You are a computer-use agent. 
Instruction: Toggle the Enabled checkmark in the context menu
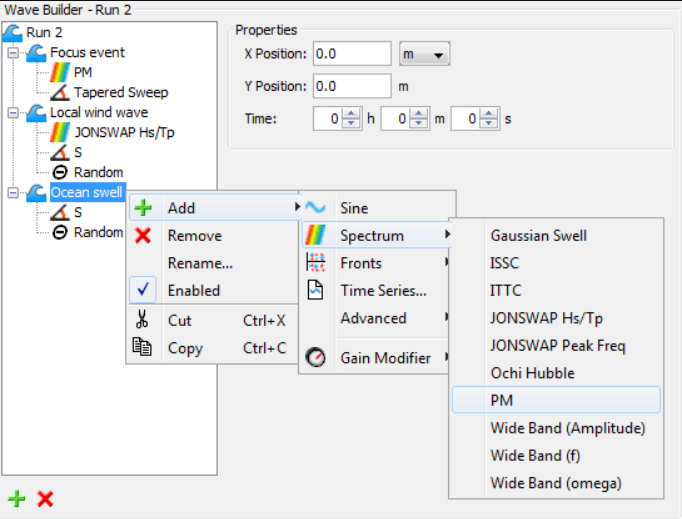[x=143, y=289]
